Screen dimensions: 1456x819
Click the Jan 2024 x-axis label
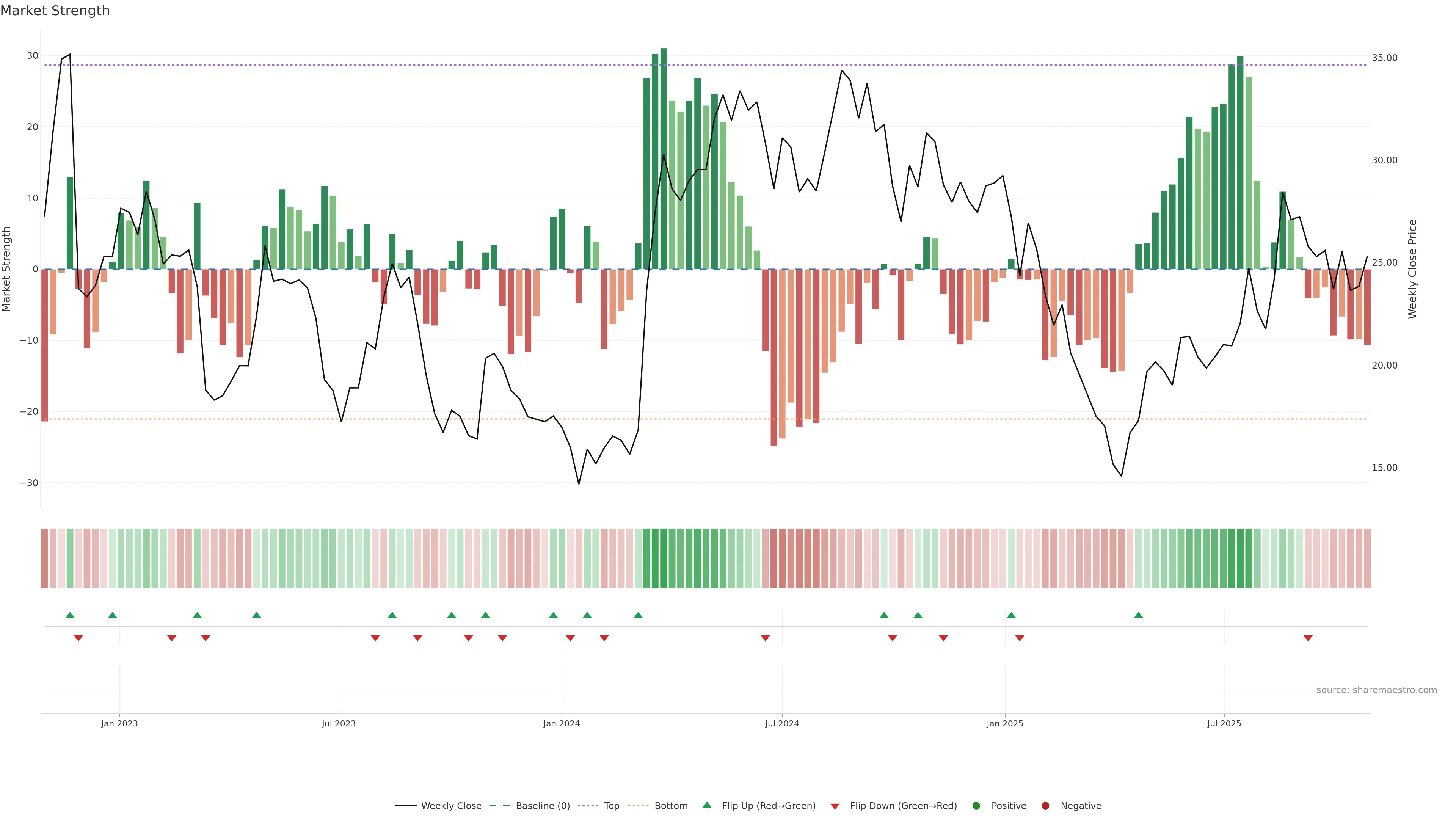[561, 723]
